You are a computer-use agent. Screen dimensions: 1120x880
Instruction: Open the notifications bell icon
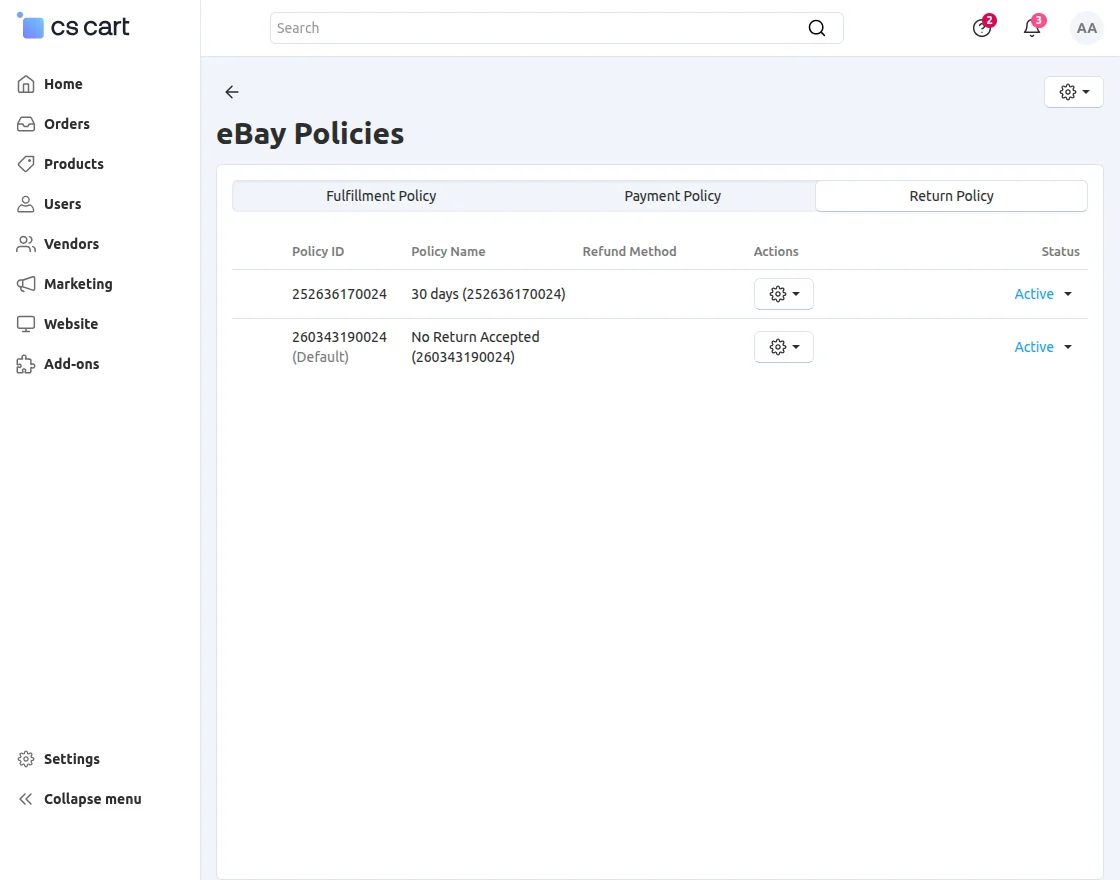click(1032, 27)
